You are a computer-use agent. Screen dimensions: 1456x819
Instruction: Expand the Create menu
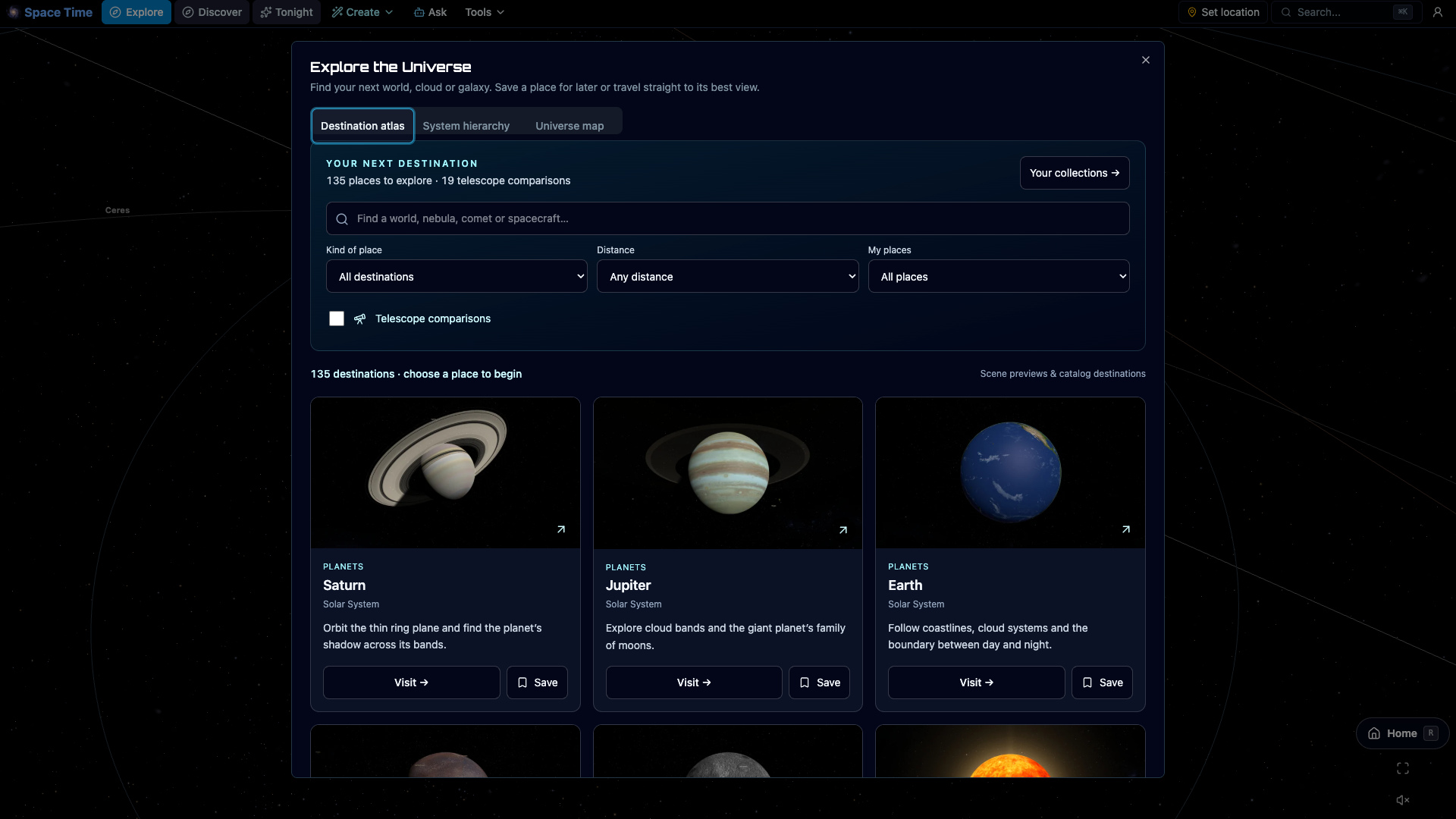(362, 12)
